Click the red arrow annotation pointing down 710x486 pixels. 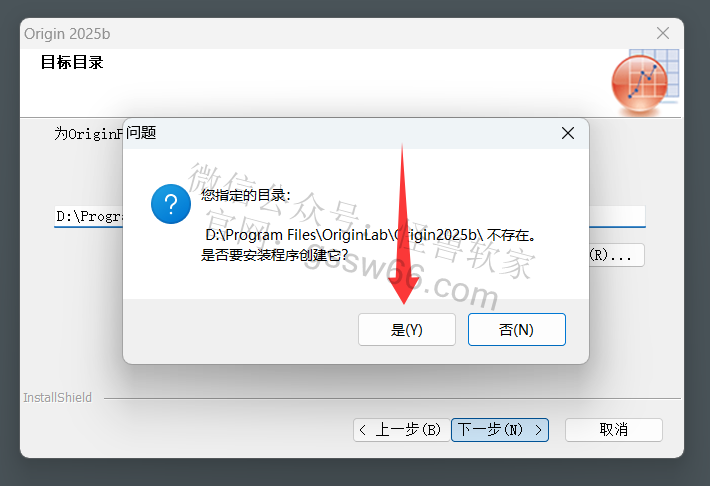[403, 225]
